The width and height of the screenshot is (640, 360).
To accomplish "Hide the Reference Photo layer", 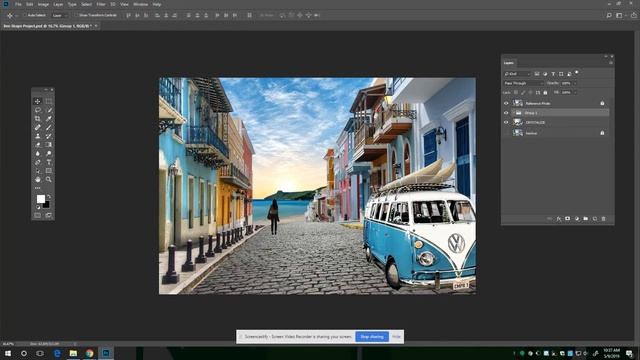I will [506, 103].
